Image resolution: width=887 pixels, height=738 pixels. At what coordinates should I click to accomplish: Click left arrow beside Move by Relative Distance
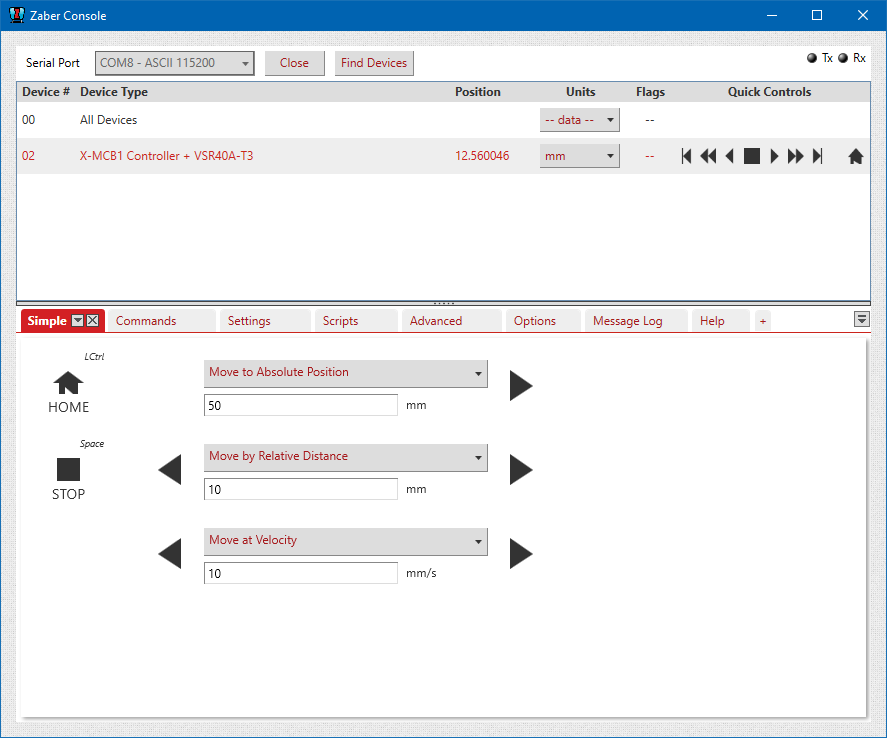pyautogui.click(x=170, y=469)
